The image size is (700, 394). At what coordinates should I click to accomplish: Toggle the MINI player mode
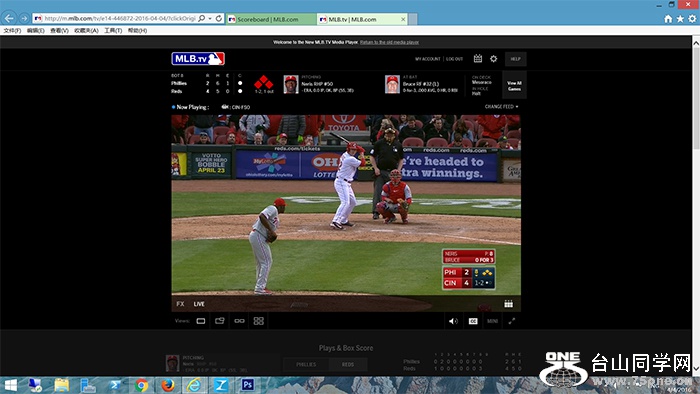click(492, 321)
